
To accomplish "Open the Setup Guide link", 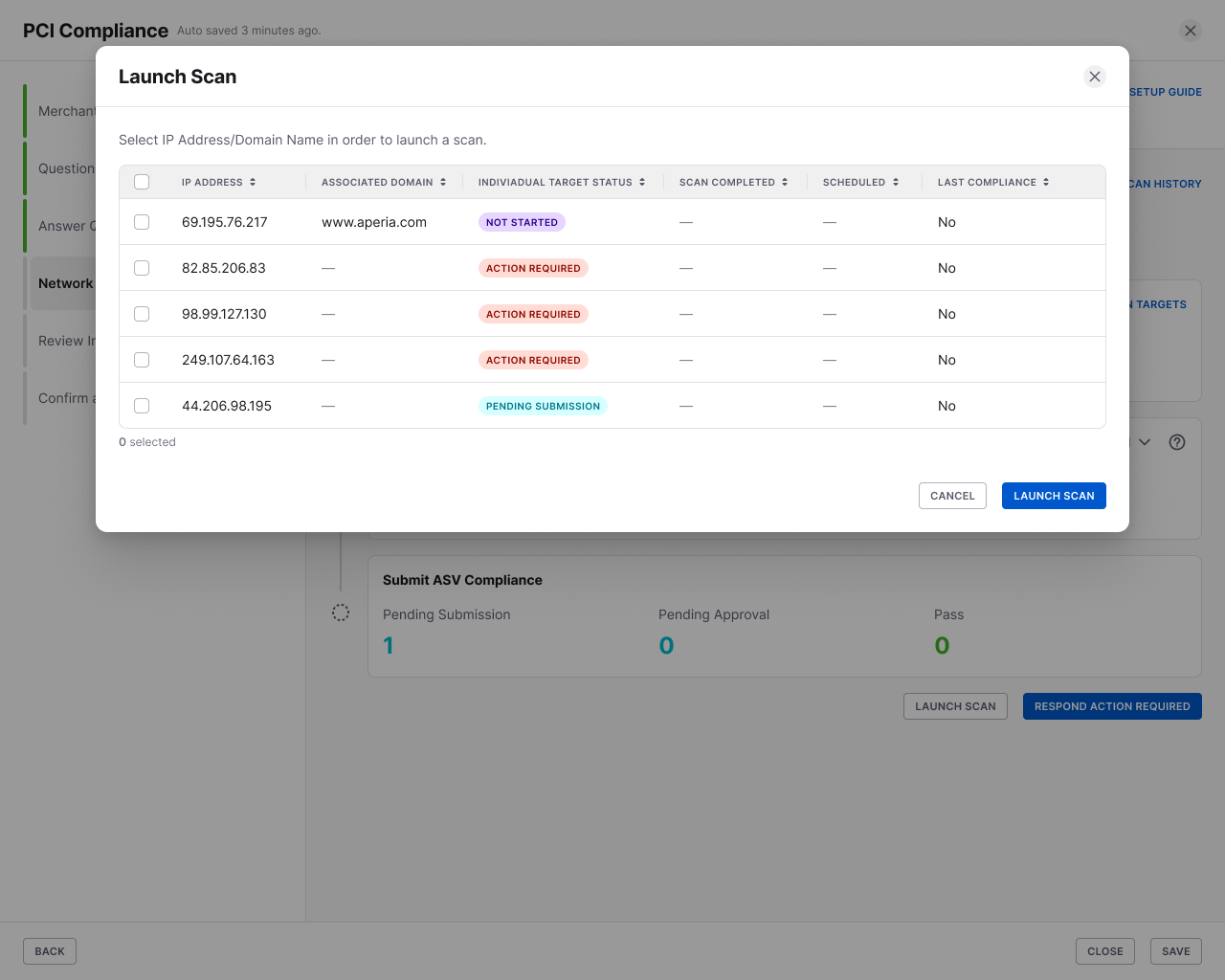I will [1166, 92].
